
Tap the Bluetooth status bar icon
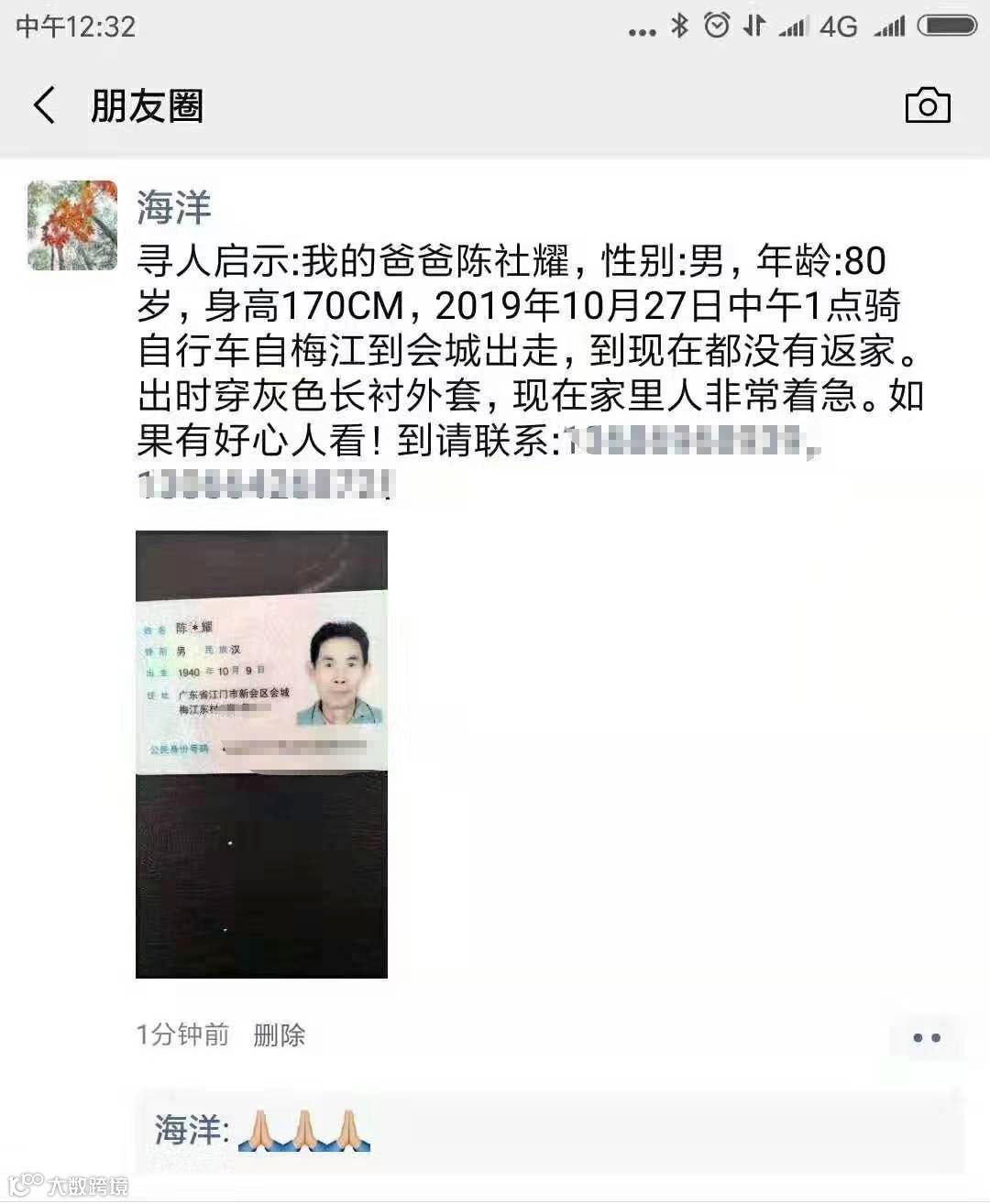[x=679, y=26]
